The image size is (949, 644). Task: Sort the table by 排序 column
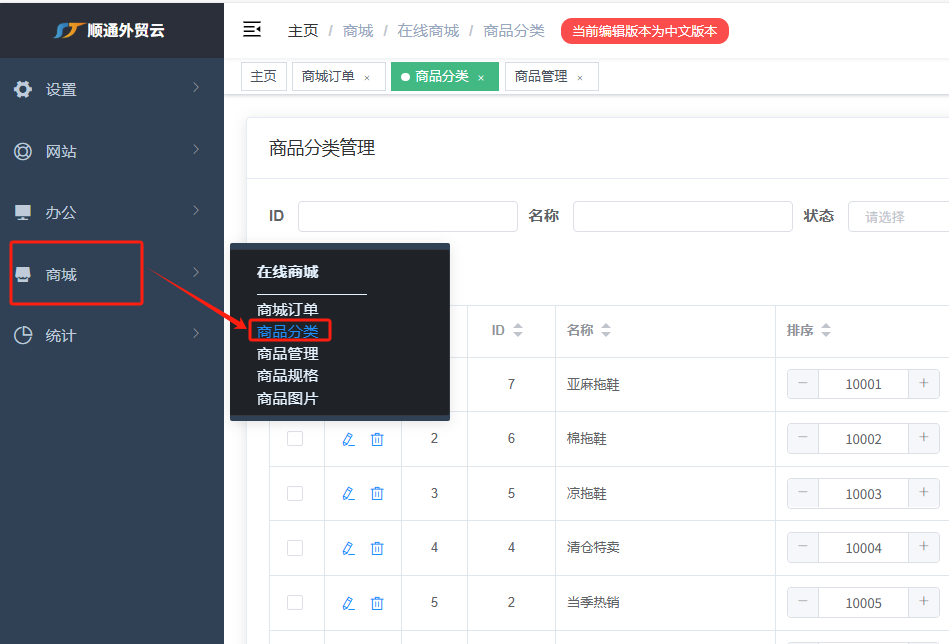pyautogui.click(x=826, y=330)
